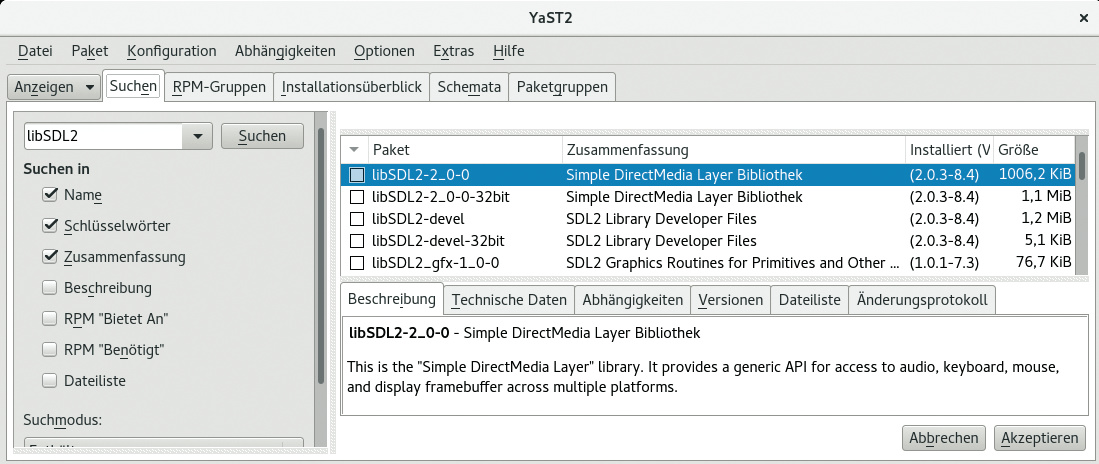The height and width of the screenshot is (464, 1099).
Task: Click the Suchen search button
Action: [262, 136]
